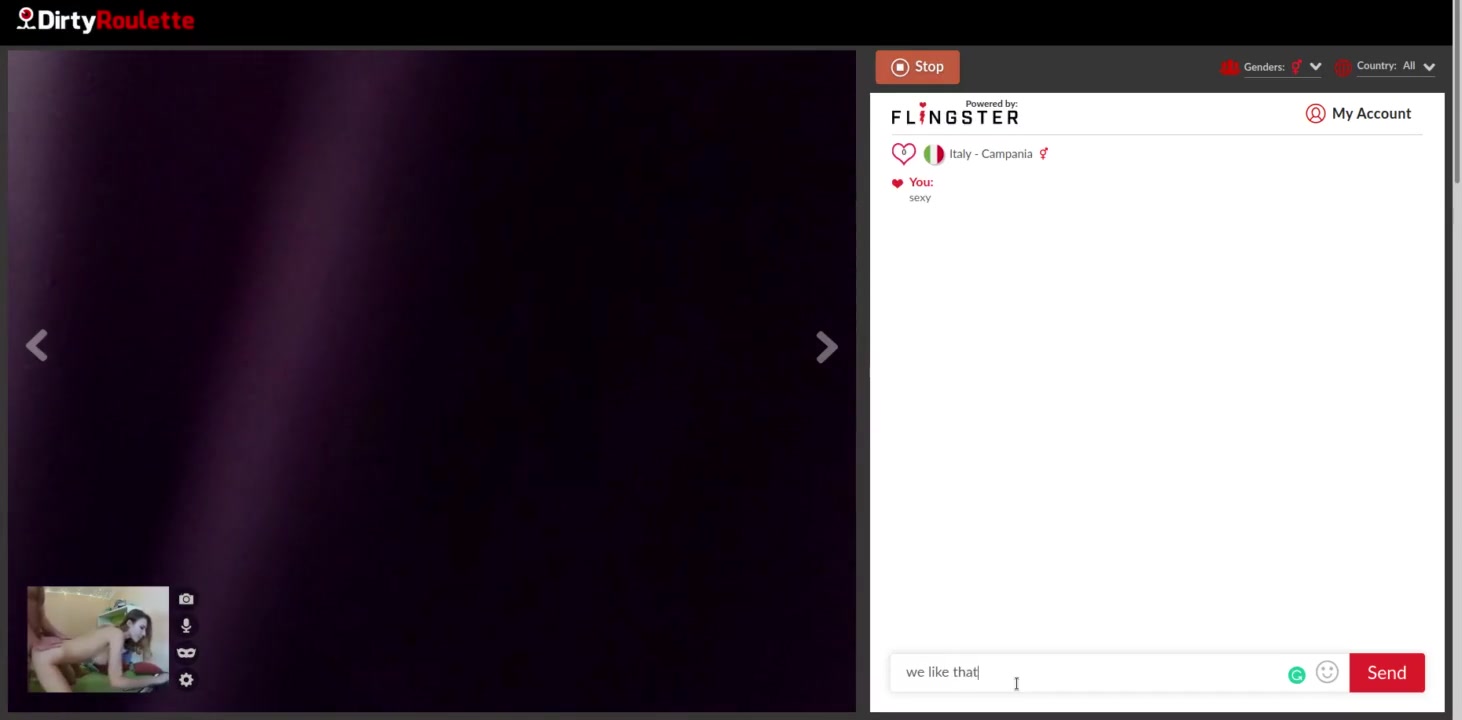Open the emoji picker smiley icon
The width and height of the screenshot is (1462, 720).
pos(1327,672)
